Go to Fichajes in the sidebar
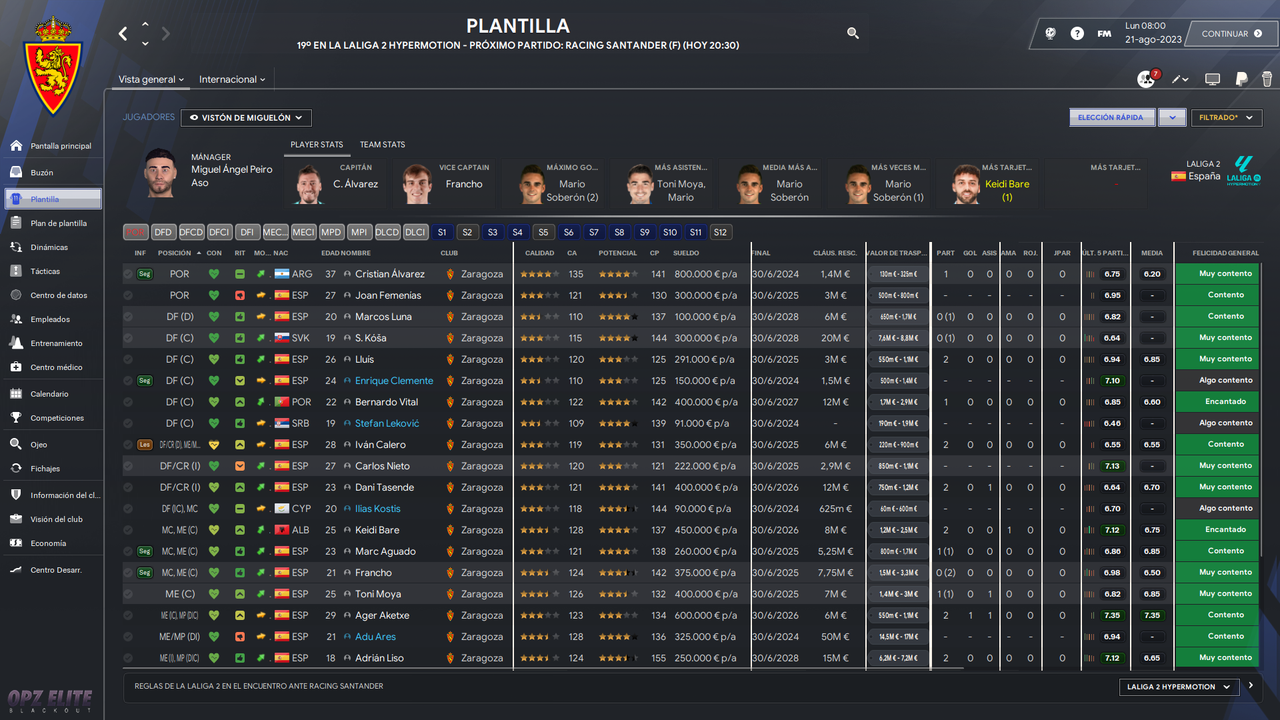This screenshot has height=720, width=1280. 16,468
